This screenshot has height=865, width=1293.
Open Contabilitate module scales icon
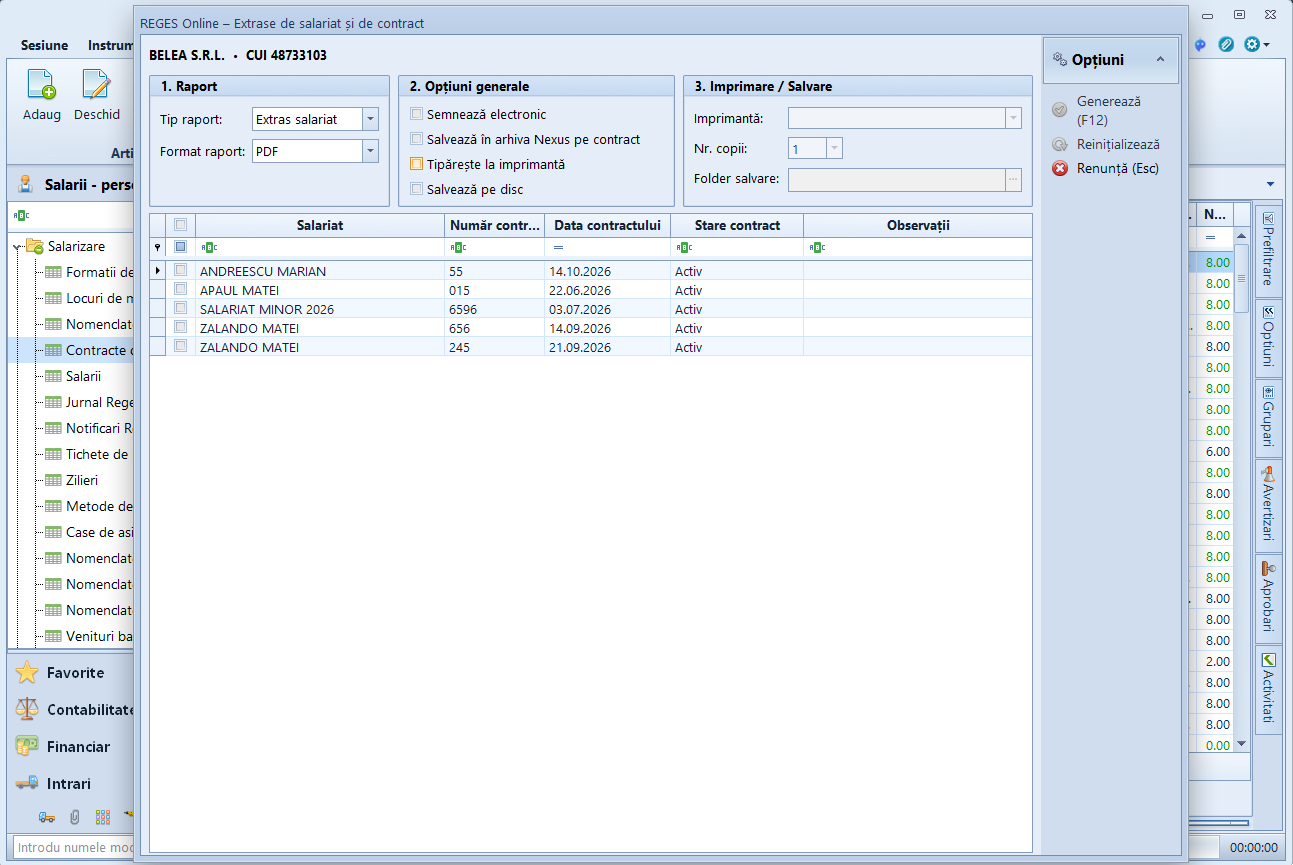pyautogui.click(x=27, y=710)
